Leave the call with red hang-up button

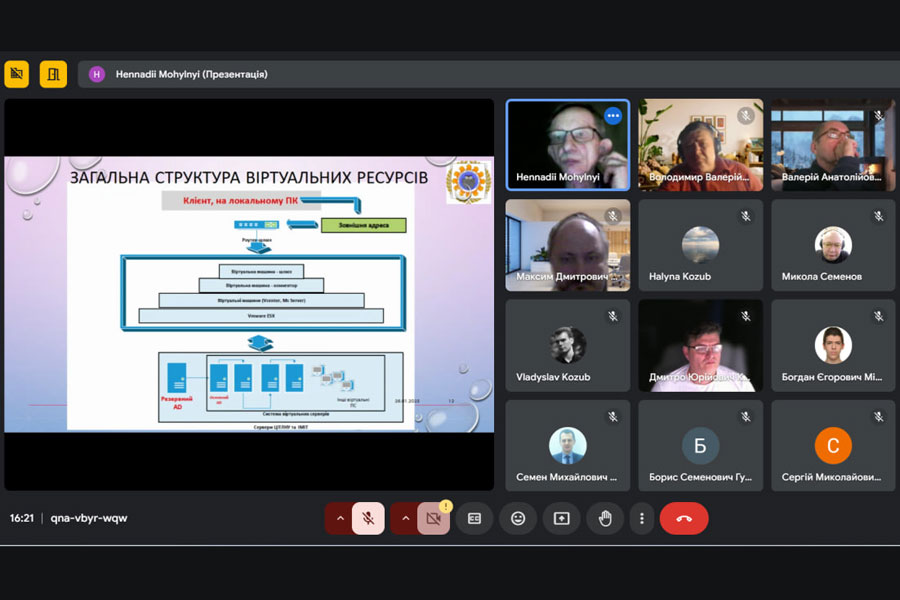coord(684,518)
